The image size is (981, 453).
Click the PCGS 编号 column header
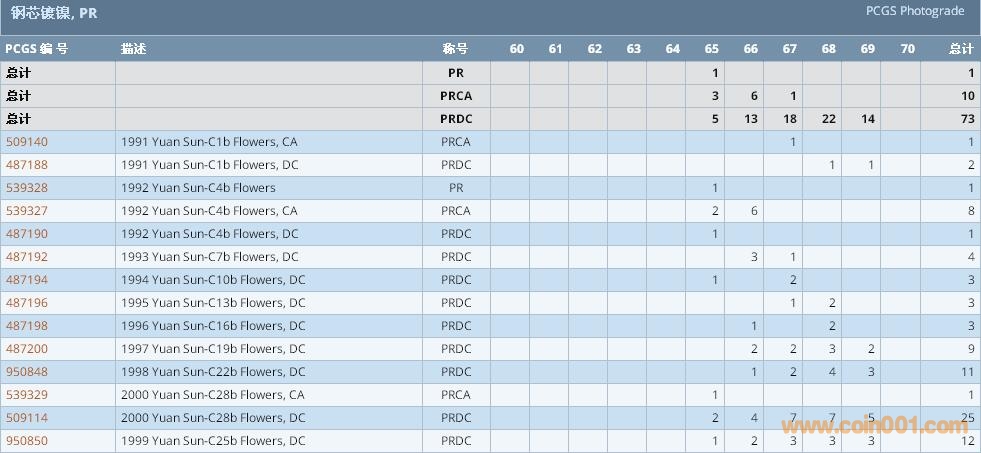37,49
